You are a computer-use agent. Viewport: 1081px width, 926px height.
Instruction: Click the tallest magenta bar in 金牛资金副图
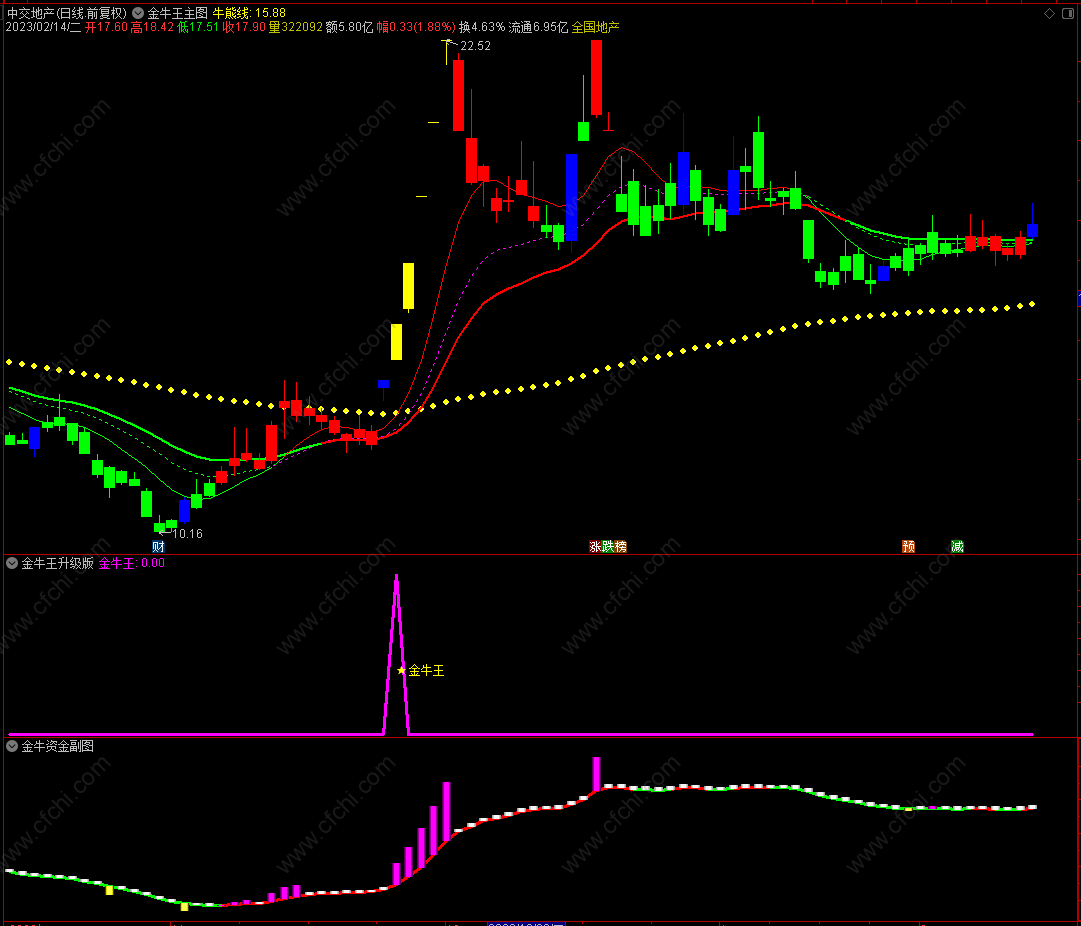(446, 806)
